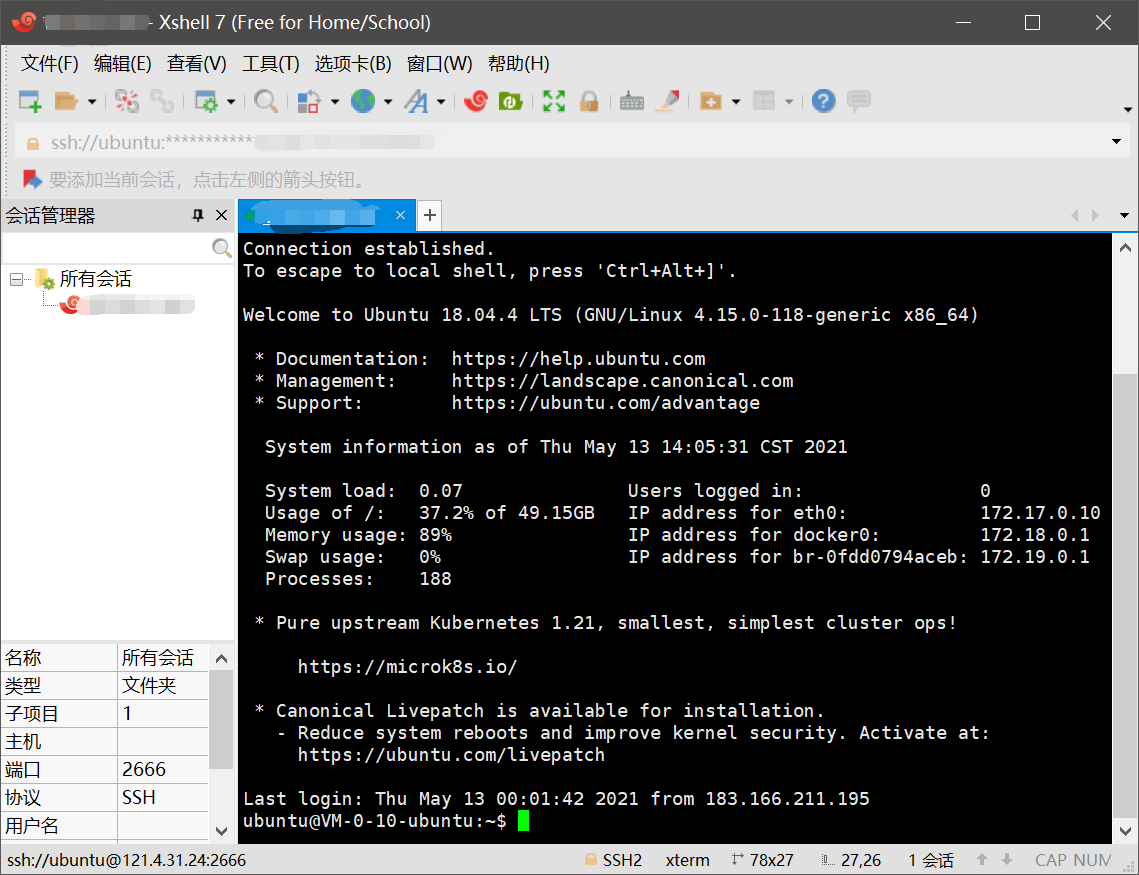Click the session manager search icon
This screenshot has height=875, width=1139.
point(222,248)
